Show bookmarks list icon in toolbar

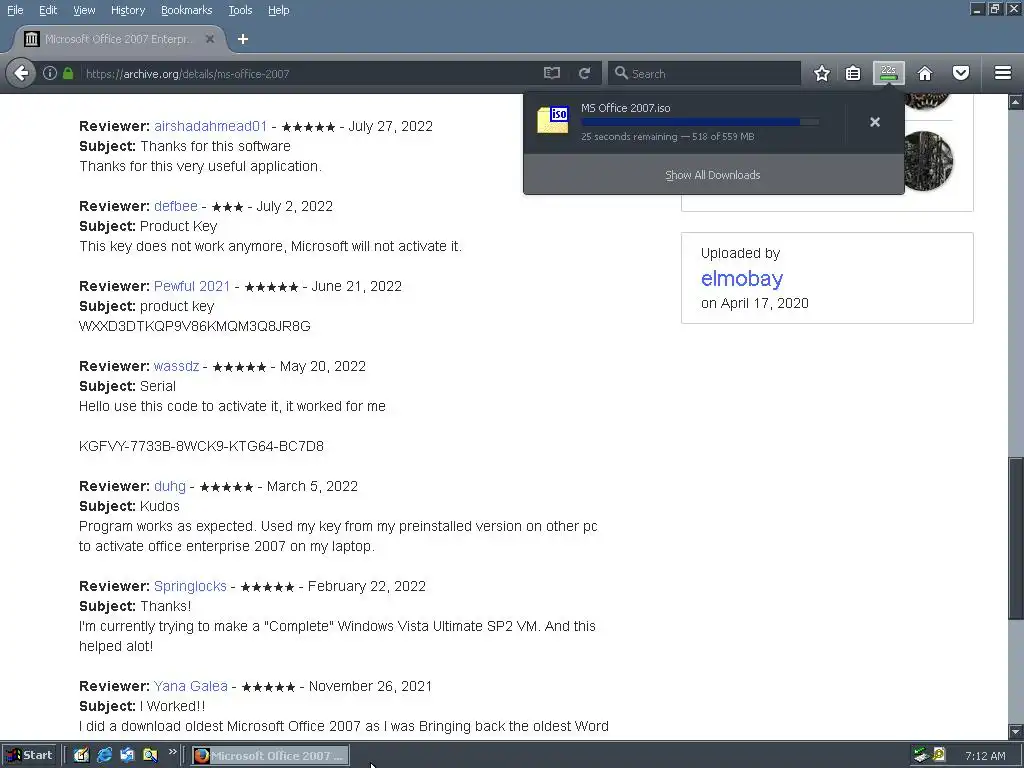point(853,73)
